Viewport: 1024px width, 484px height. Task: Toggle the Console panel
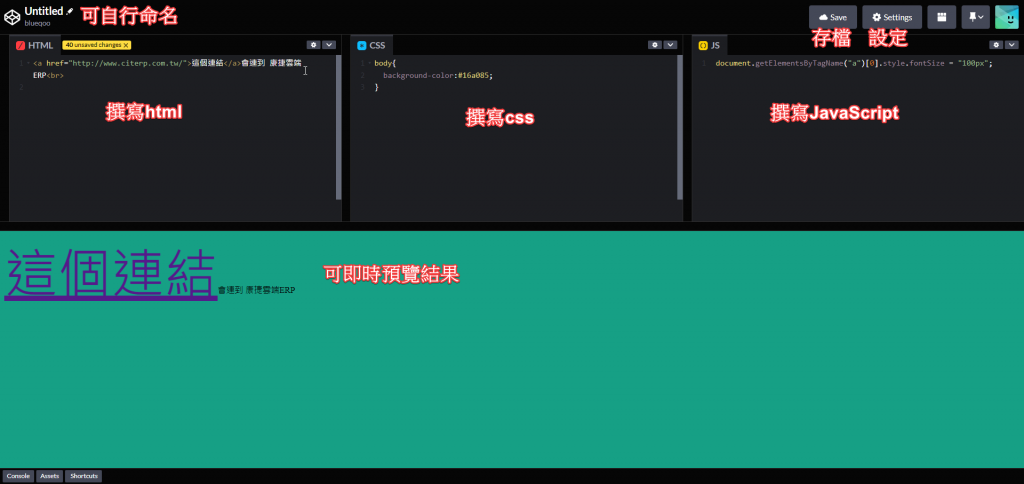point(18,476)
